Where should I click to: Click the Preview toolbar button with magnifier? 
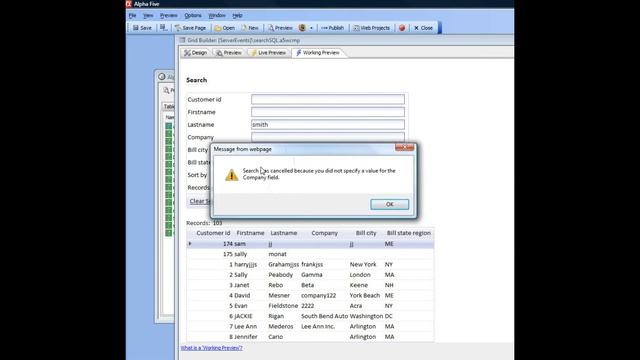tap(280, 28)
